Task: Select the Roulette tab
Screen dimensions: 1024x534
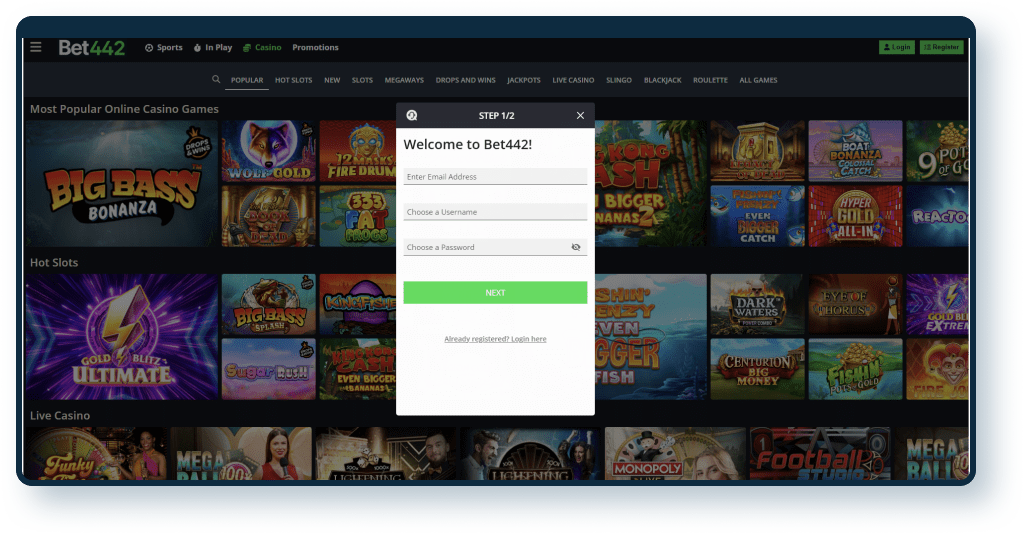Action: 710,80
